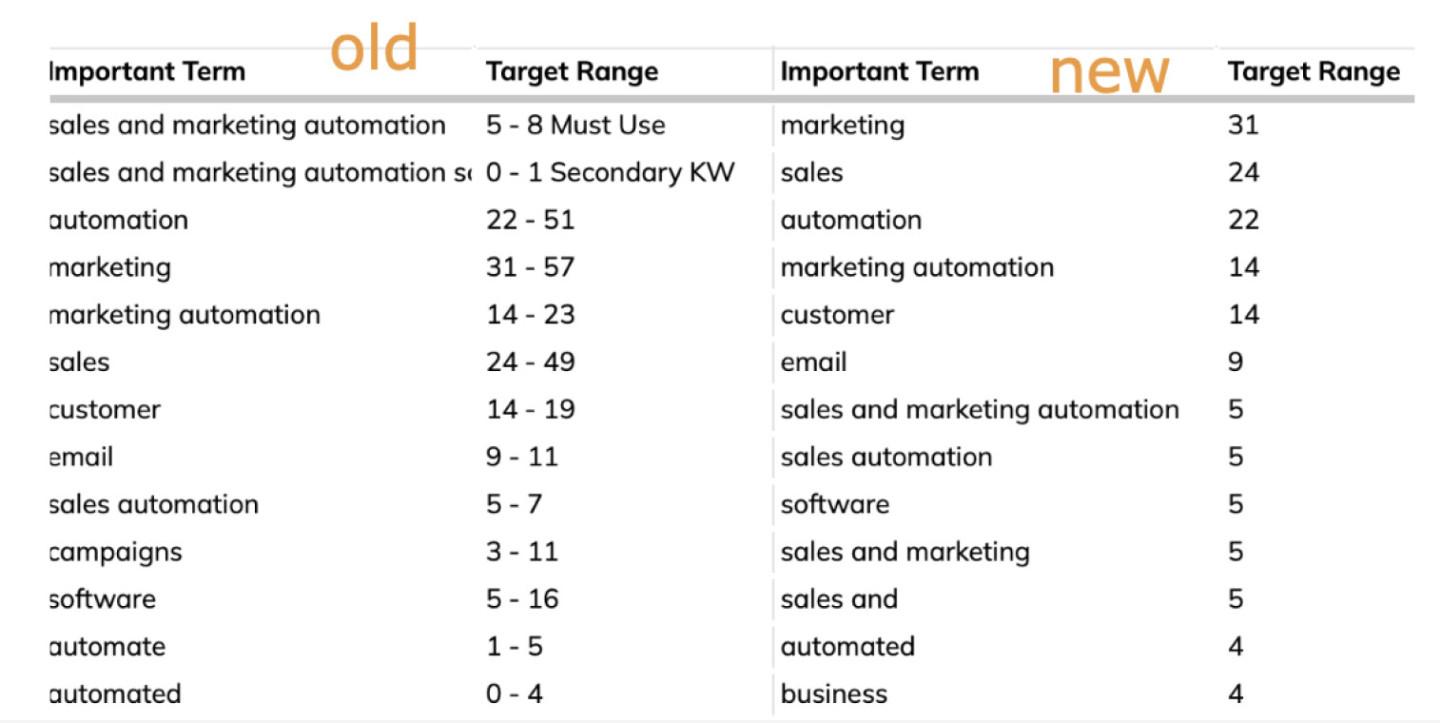This screenshot has width=1440, height=723.
Task: Click the left table's Target Range header
Action: [x=572, y=72]
